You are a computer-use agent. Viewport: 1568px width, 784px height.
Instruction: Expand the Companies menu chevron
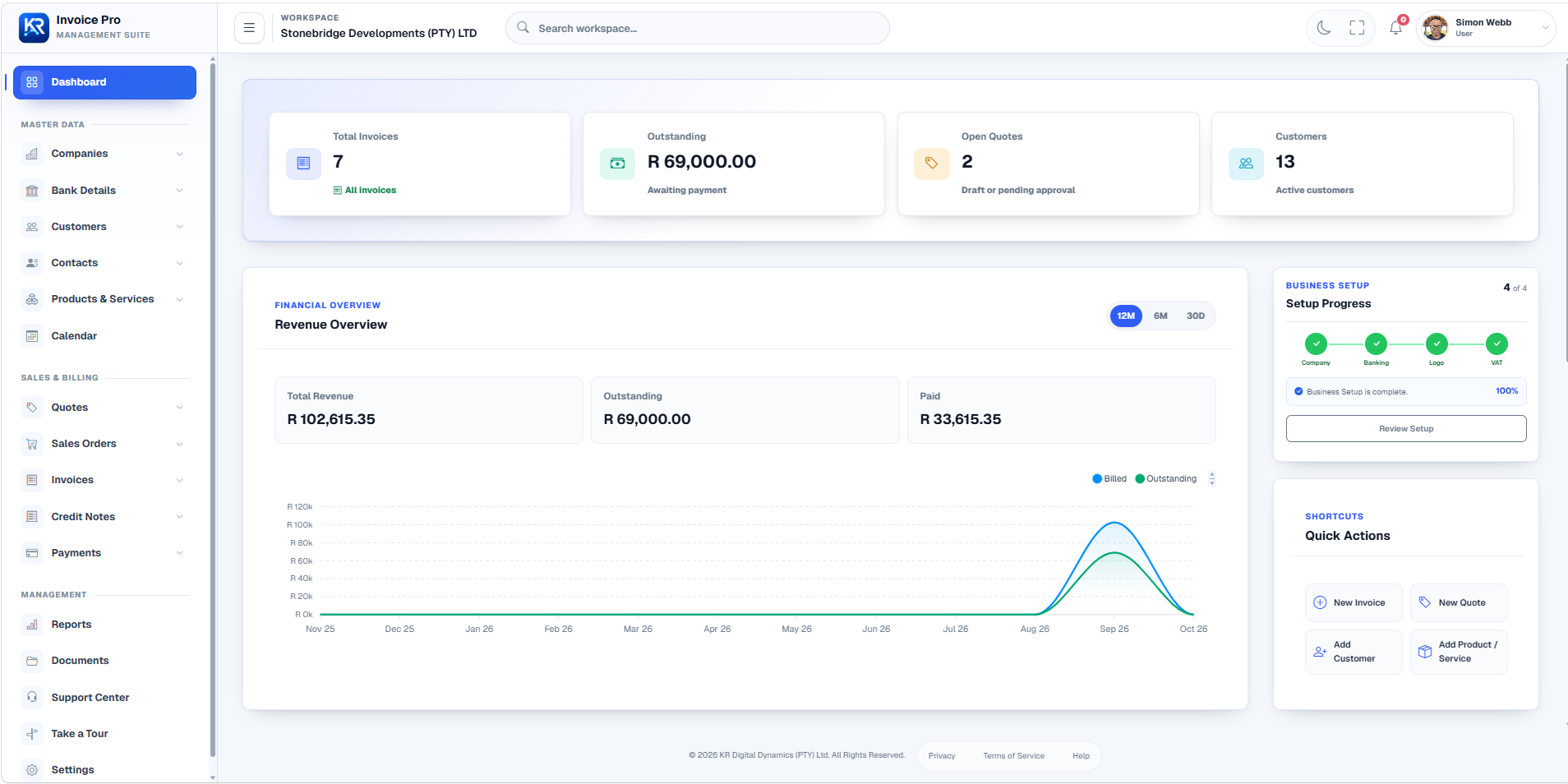click(x=179, y=154)
